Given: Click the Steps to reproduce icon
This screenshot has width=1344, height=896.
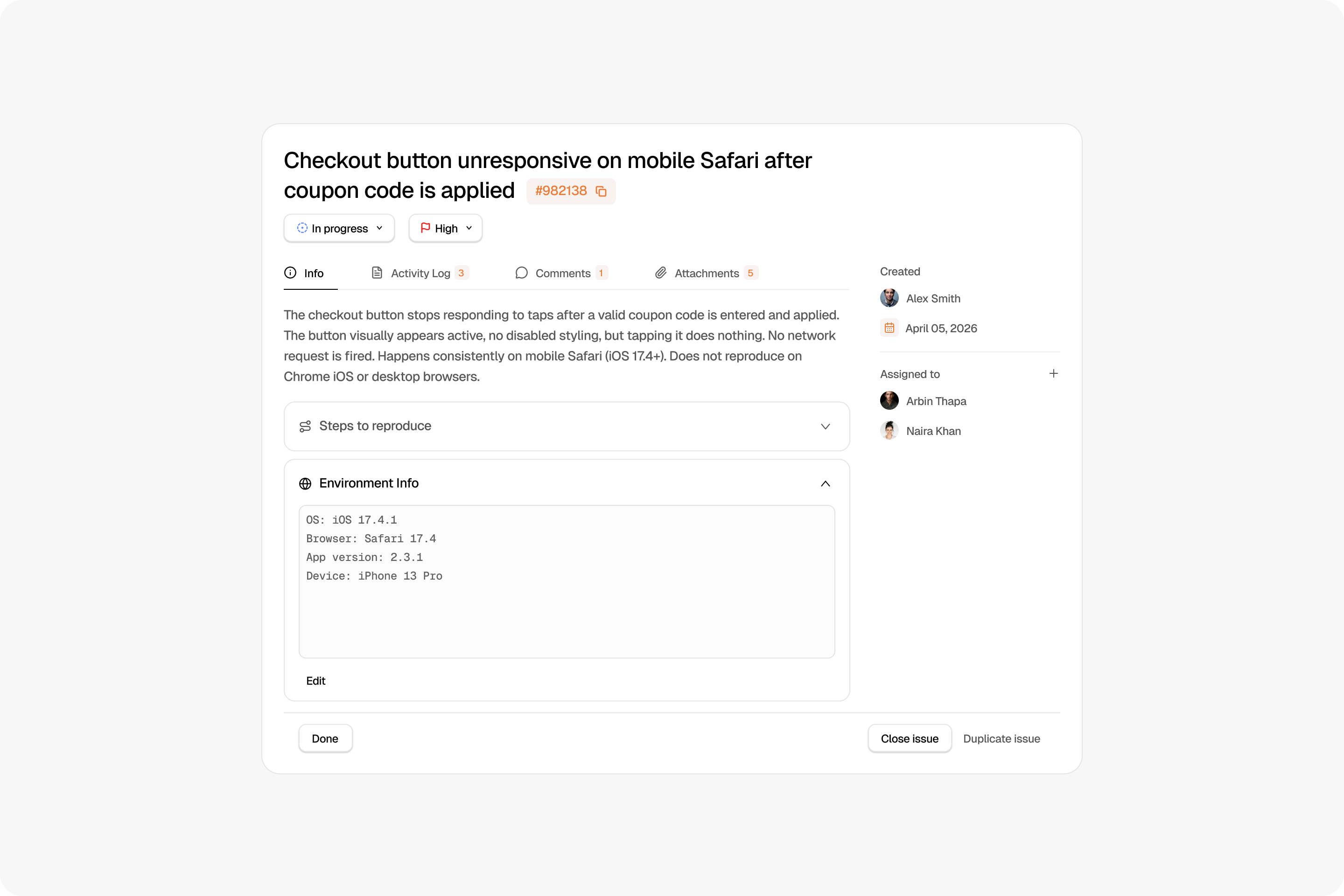Looking at the screenshot, I should [x=305, y=426].
